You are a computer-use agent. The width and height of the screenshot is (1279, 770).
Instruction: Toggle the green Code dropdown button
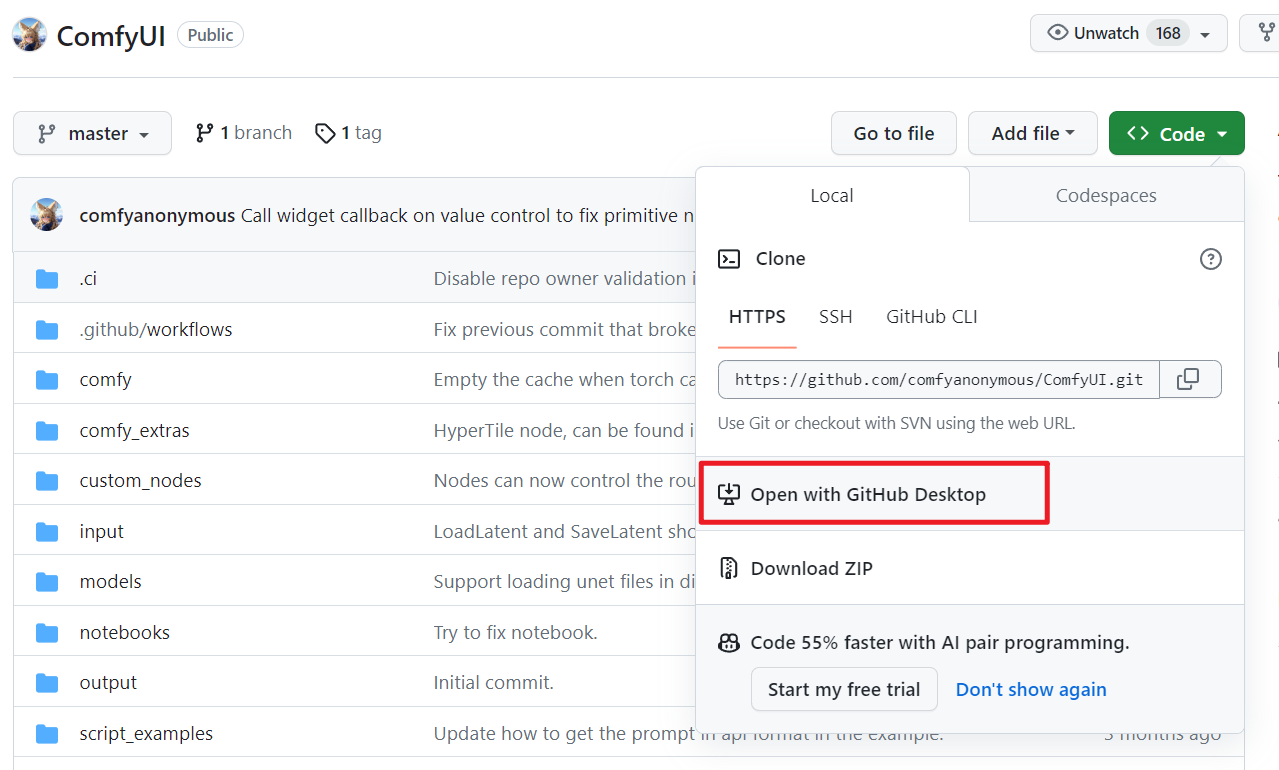1176,133
